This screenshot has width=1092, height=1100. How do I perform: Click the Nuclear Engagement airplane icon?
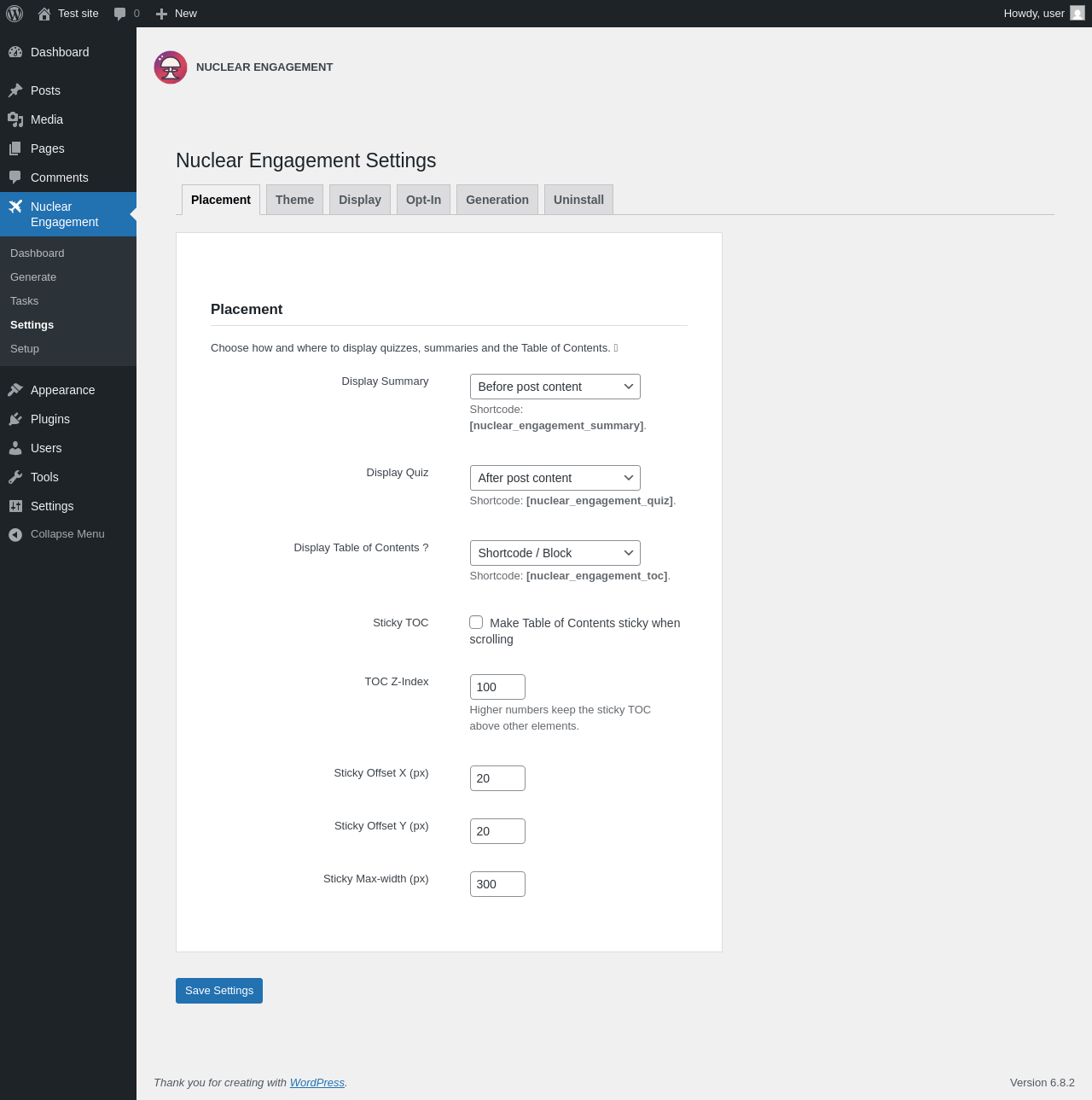[x=15, y=207]
